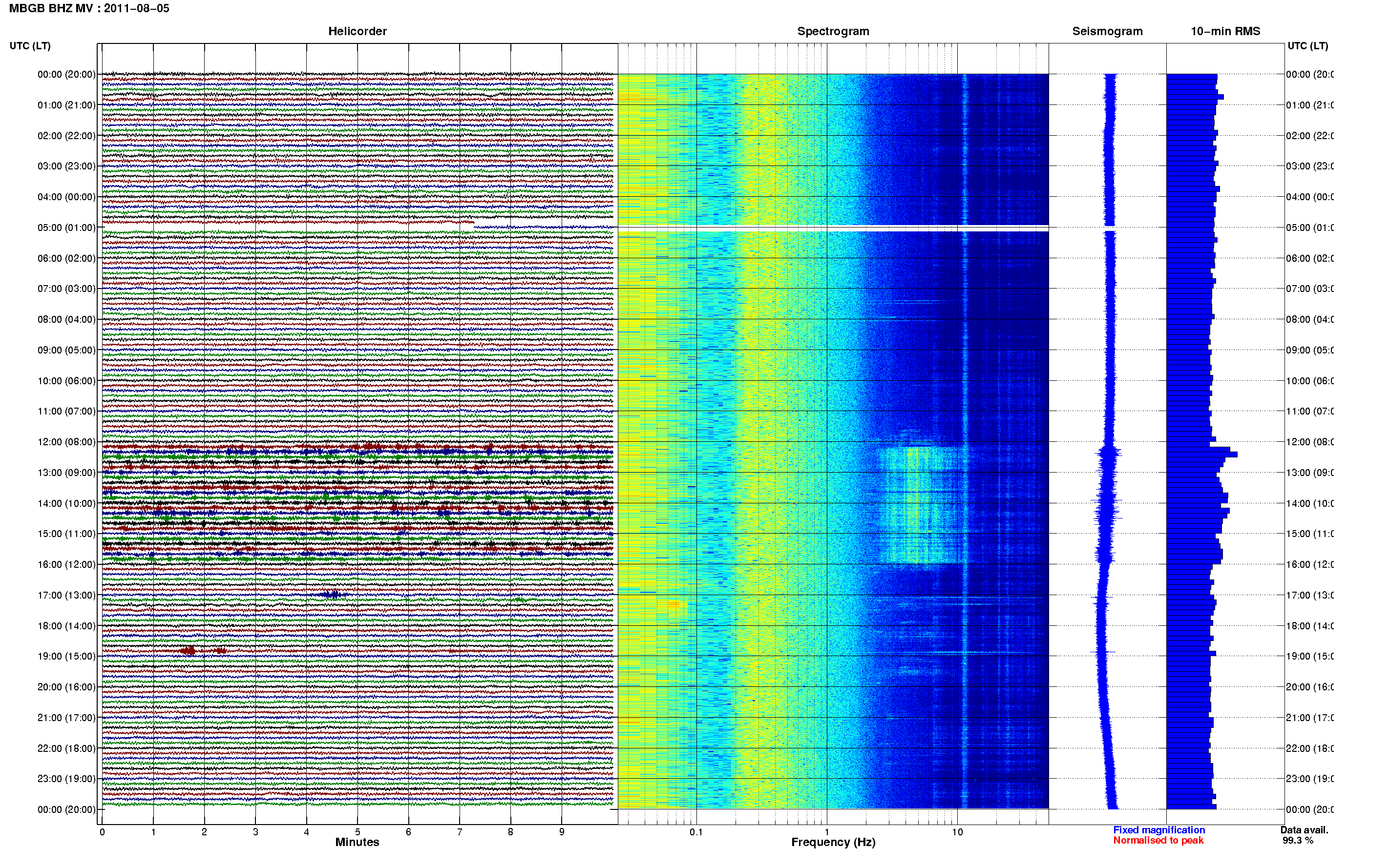Click the 'Frequency (Hz)' axis title
1389x868 pixels.
click(x=833, y=843)
